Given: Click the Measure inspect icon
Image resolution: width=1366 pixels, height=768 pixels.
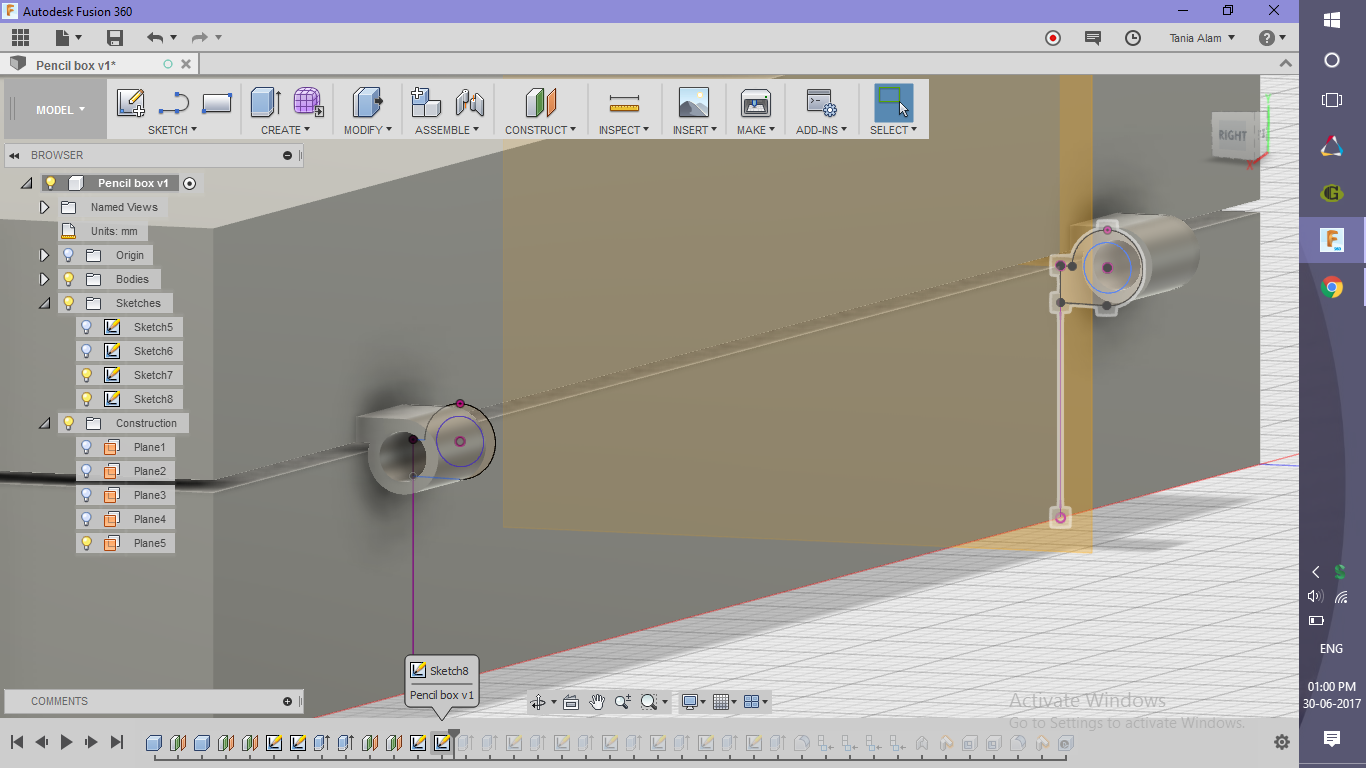Looking at the screenshot, I should [624, 102].
